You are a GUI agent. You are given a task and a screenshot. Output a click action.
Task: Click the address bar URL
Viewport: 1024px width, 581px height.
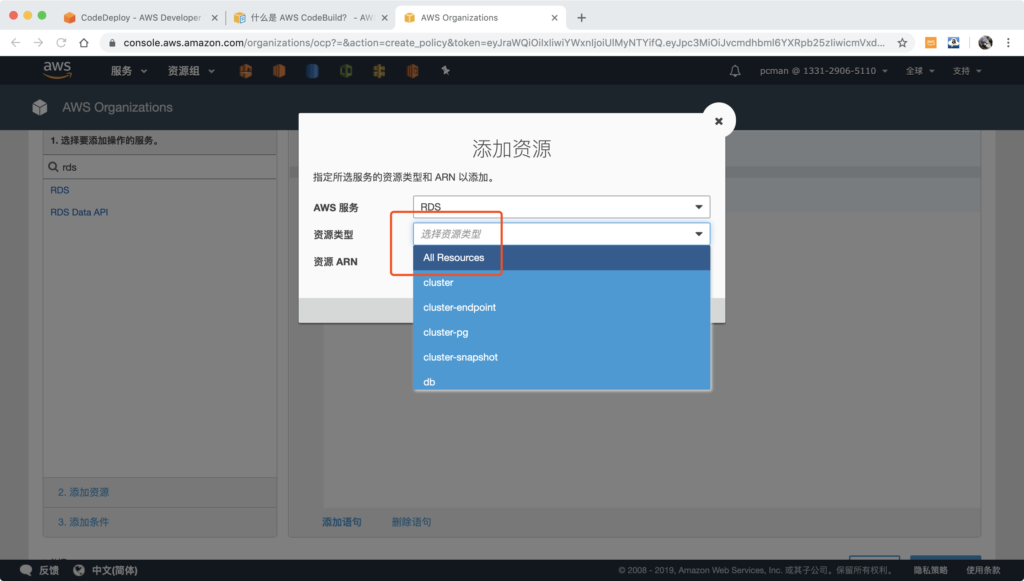504,42
